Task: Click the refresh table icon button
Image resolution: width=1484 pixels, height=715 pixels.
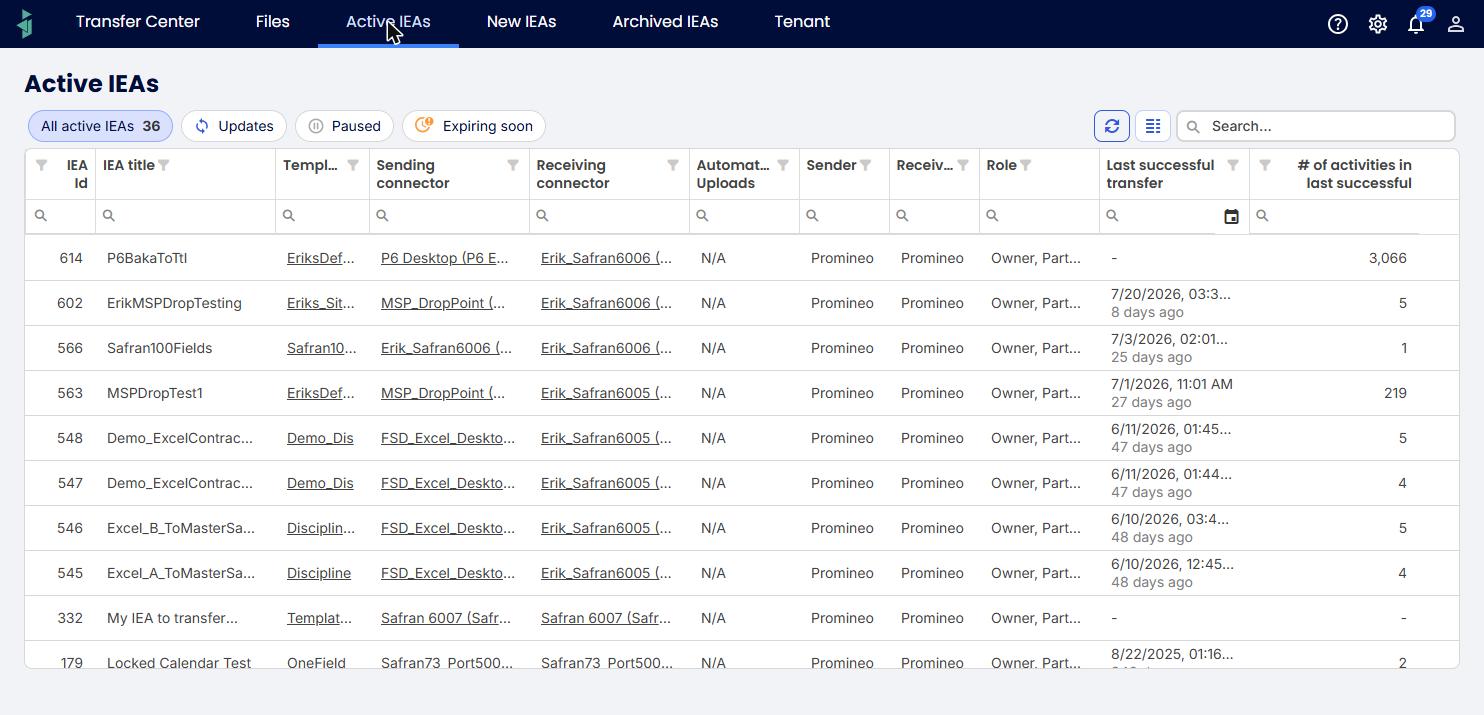Action: coord(1112,126)
